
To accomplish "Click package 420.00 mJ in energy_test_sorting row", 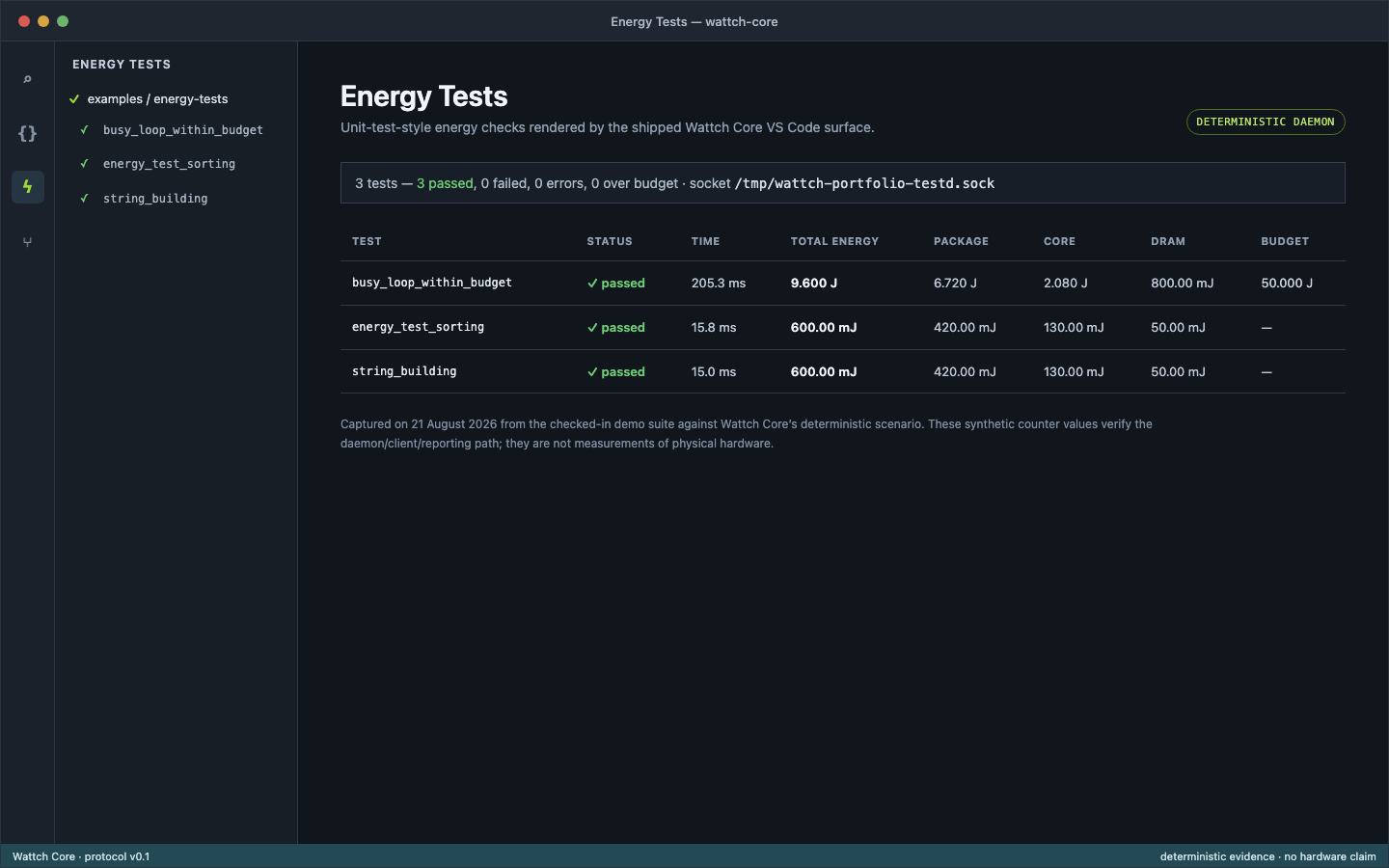I will pyautogui.click(x=965, y=328).
